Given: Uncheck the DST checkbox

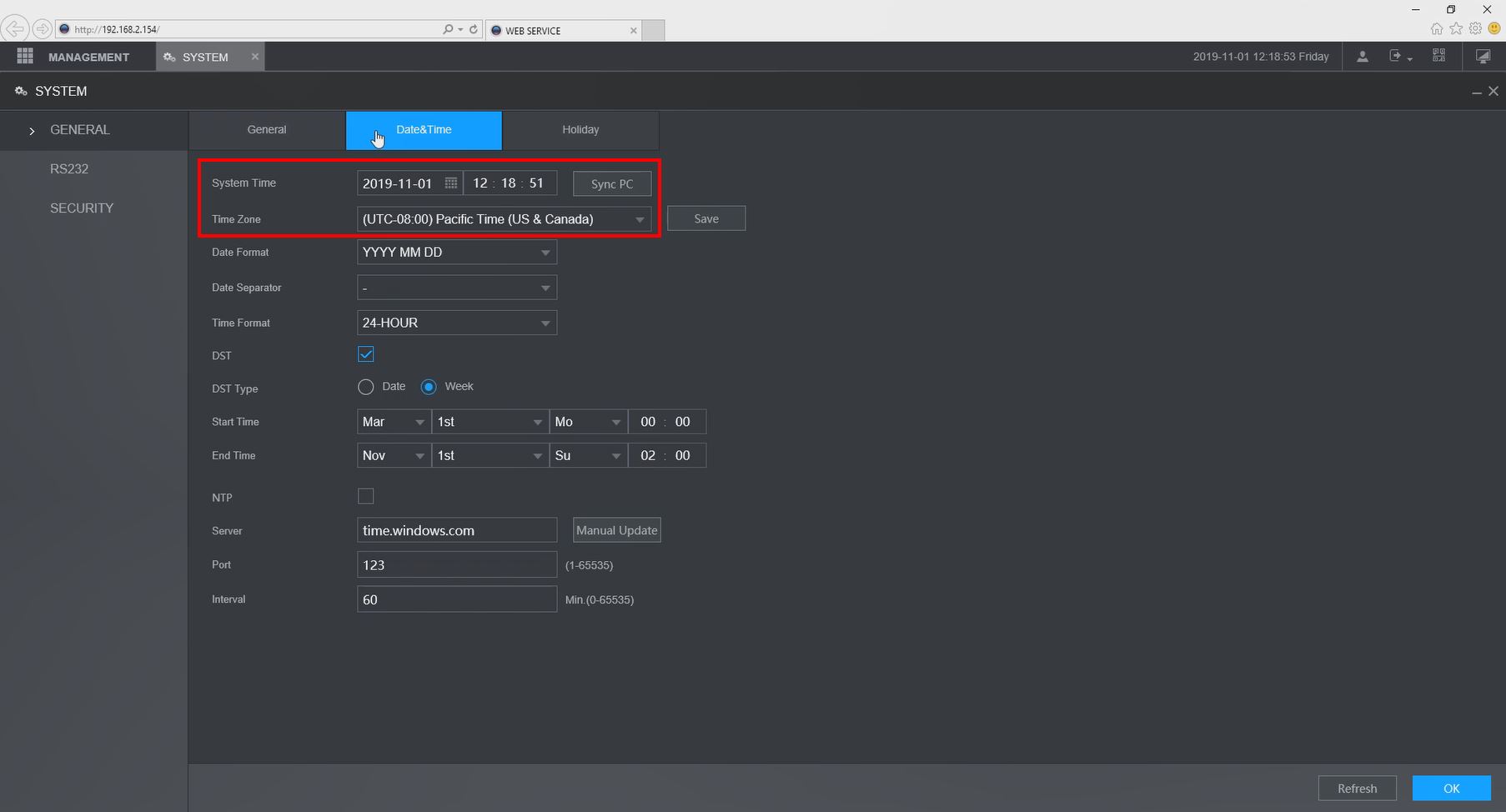Looking at the screenshot, I should tap(365, 354).
